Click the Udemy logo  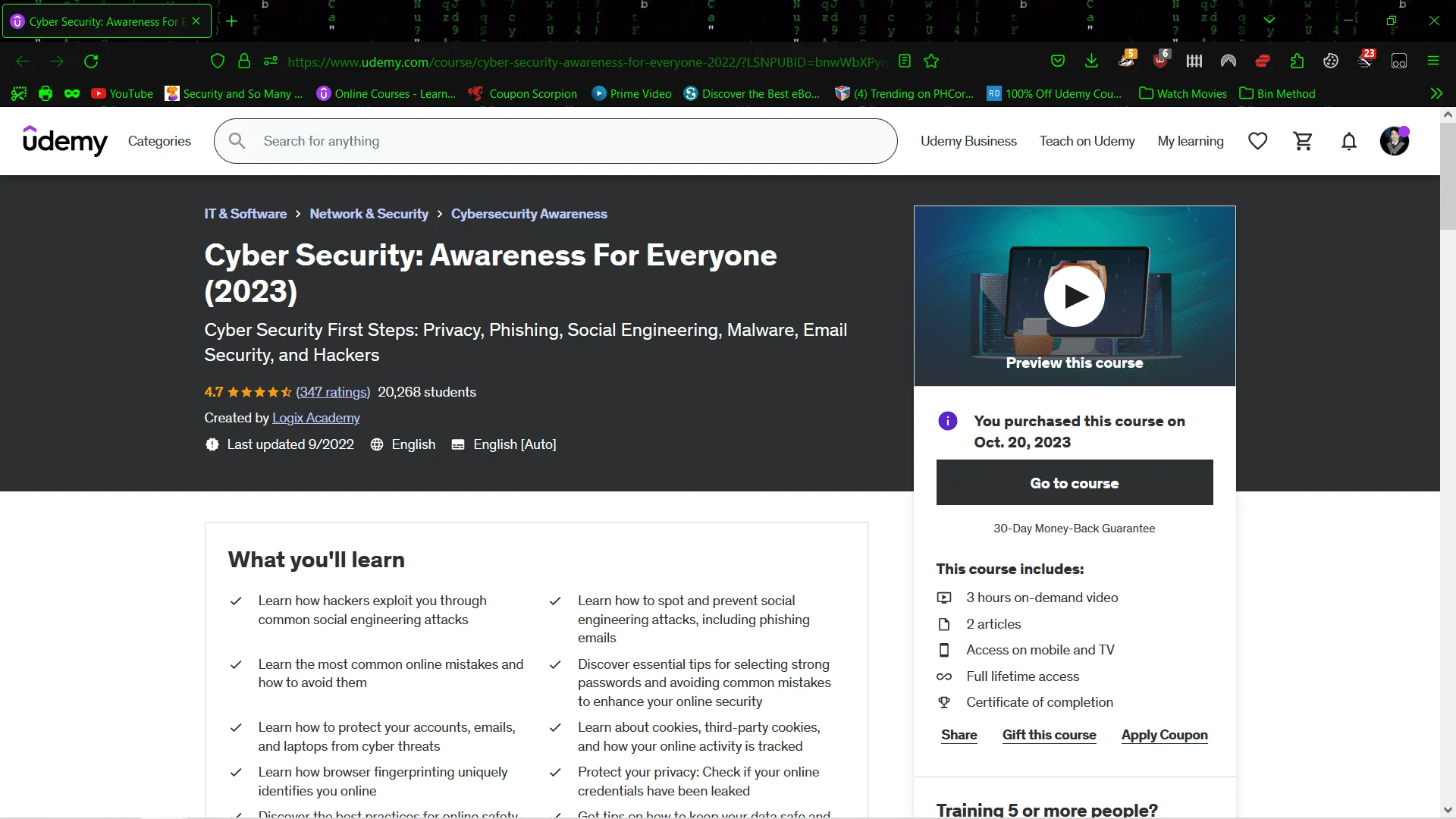[x=65, y=140]
